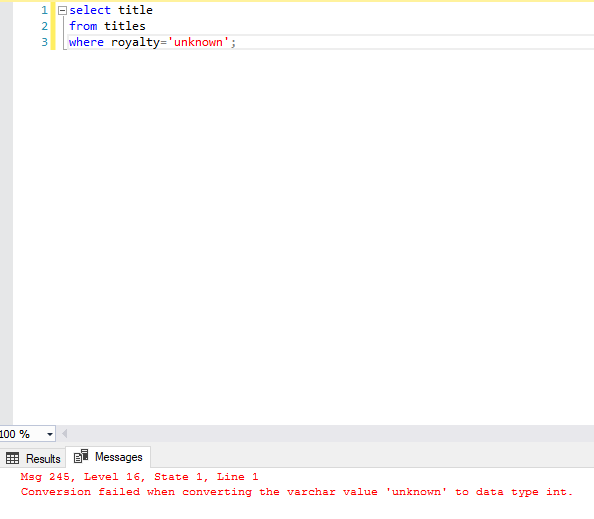Click line number 2 in the margin

45,26
